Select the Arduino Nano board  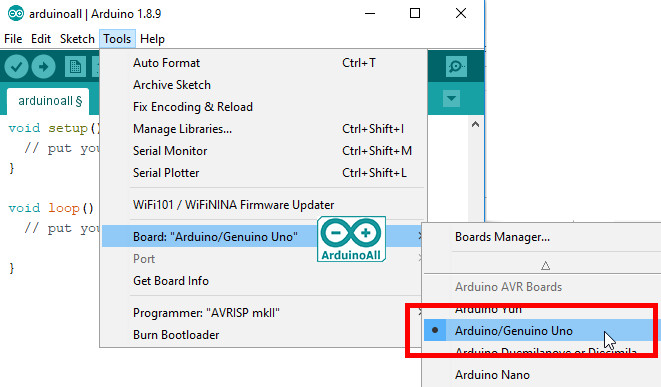[x=543, y=374]
